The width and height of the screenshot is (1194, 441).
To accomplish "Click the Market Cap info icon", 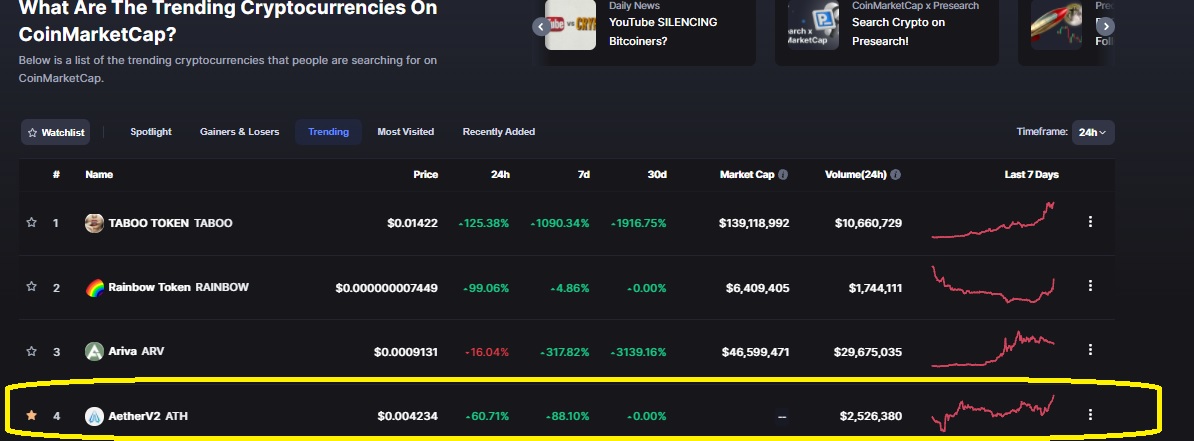I will [x=783, y=174].
